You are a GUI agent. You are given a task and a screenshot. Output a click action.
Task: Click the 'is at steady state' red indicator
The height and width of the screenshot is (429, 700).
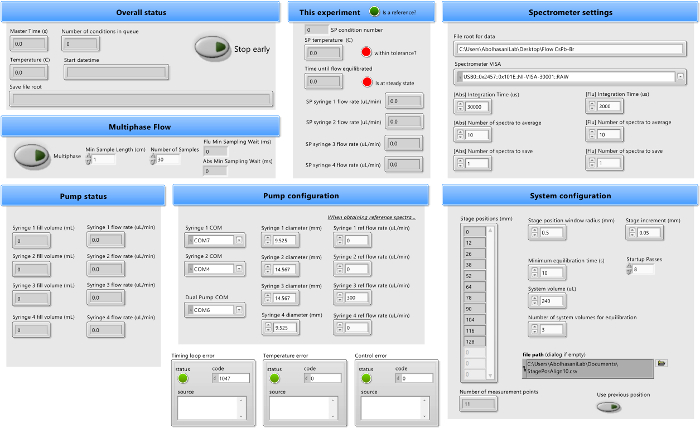pos(367,81)
